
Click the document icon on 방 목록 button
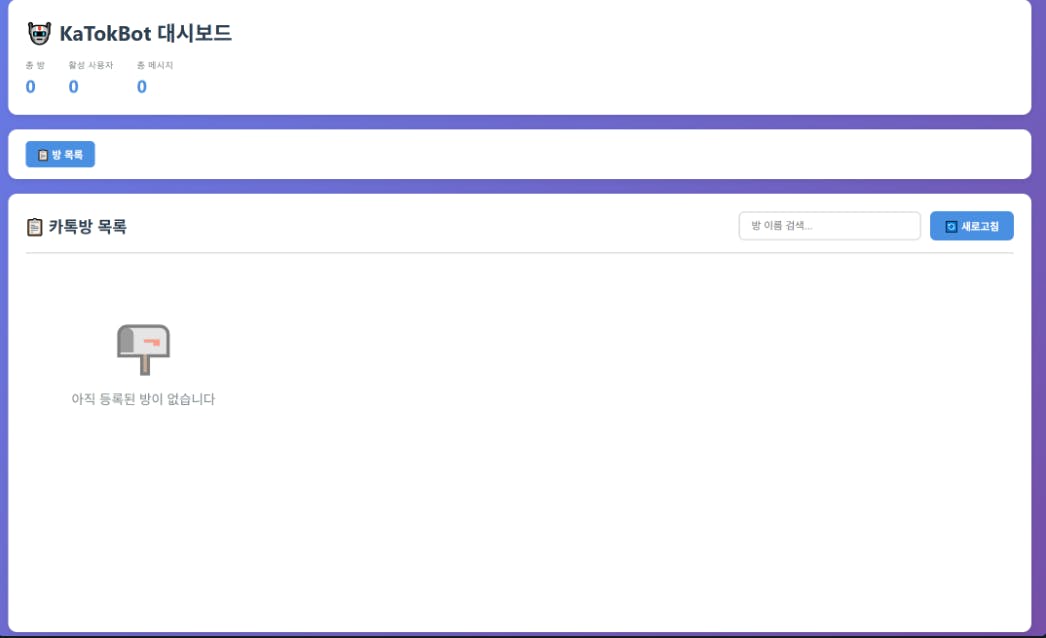[x=43, y=154]
